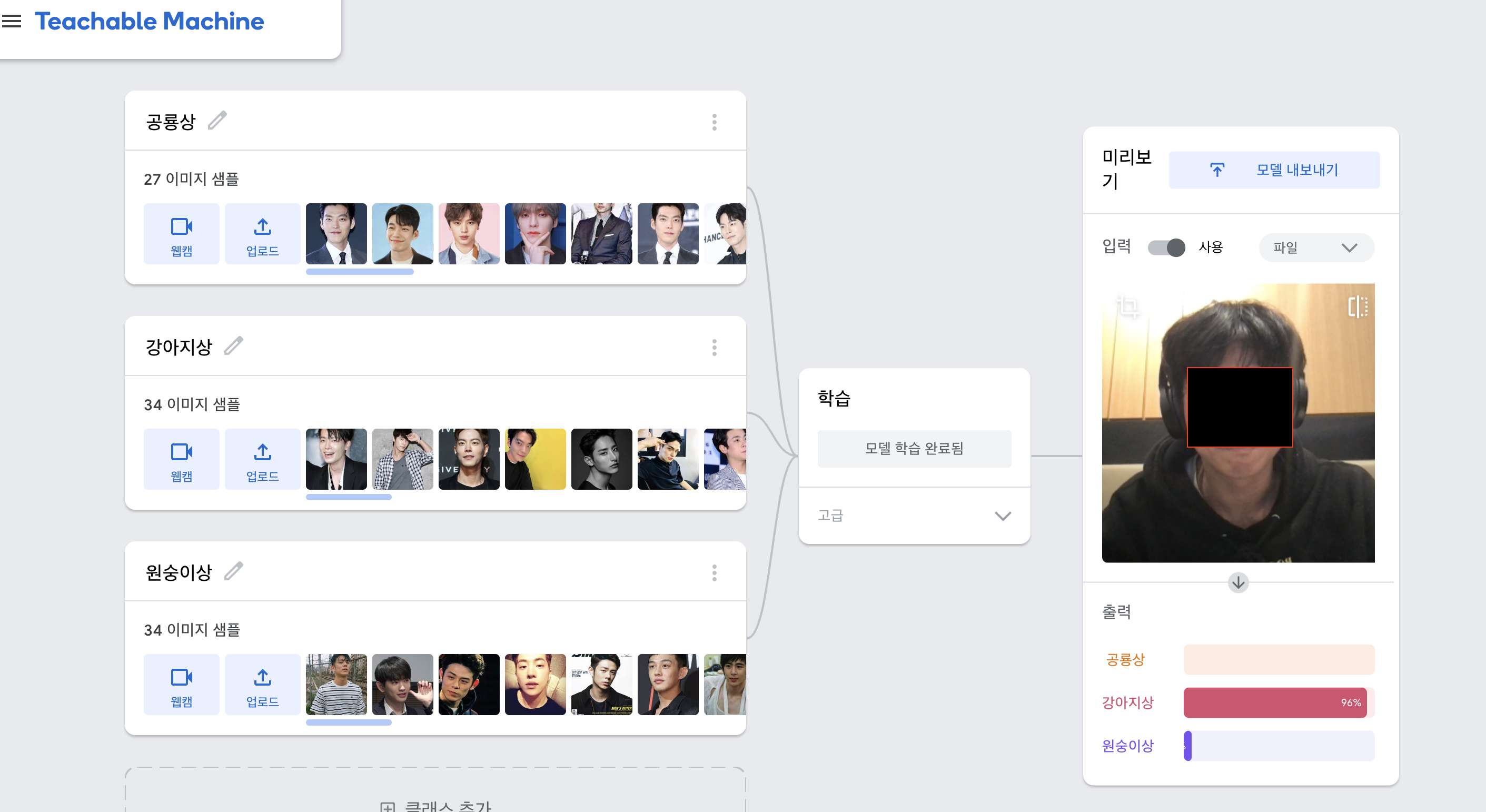This screenshot has height=812, width=1486.
Task: Click the 모델 학습 완료됨 training button
Action: [x=914, y=448]
